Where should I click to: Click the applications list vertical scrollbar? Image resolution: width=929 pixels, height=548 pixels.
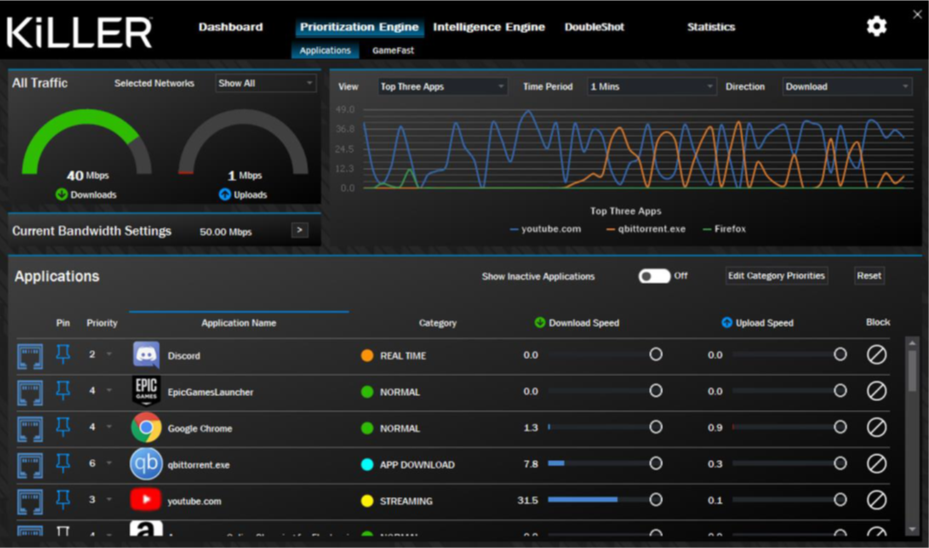[x=912, y=370]
